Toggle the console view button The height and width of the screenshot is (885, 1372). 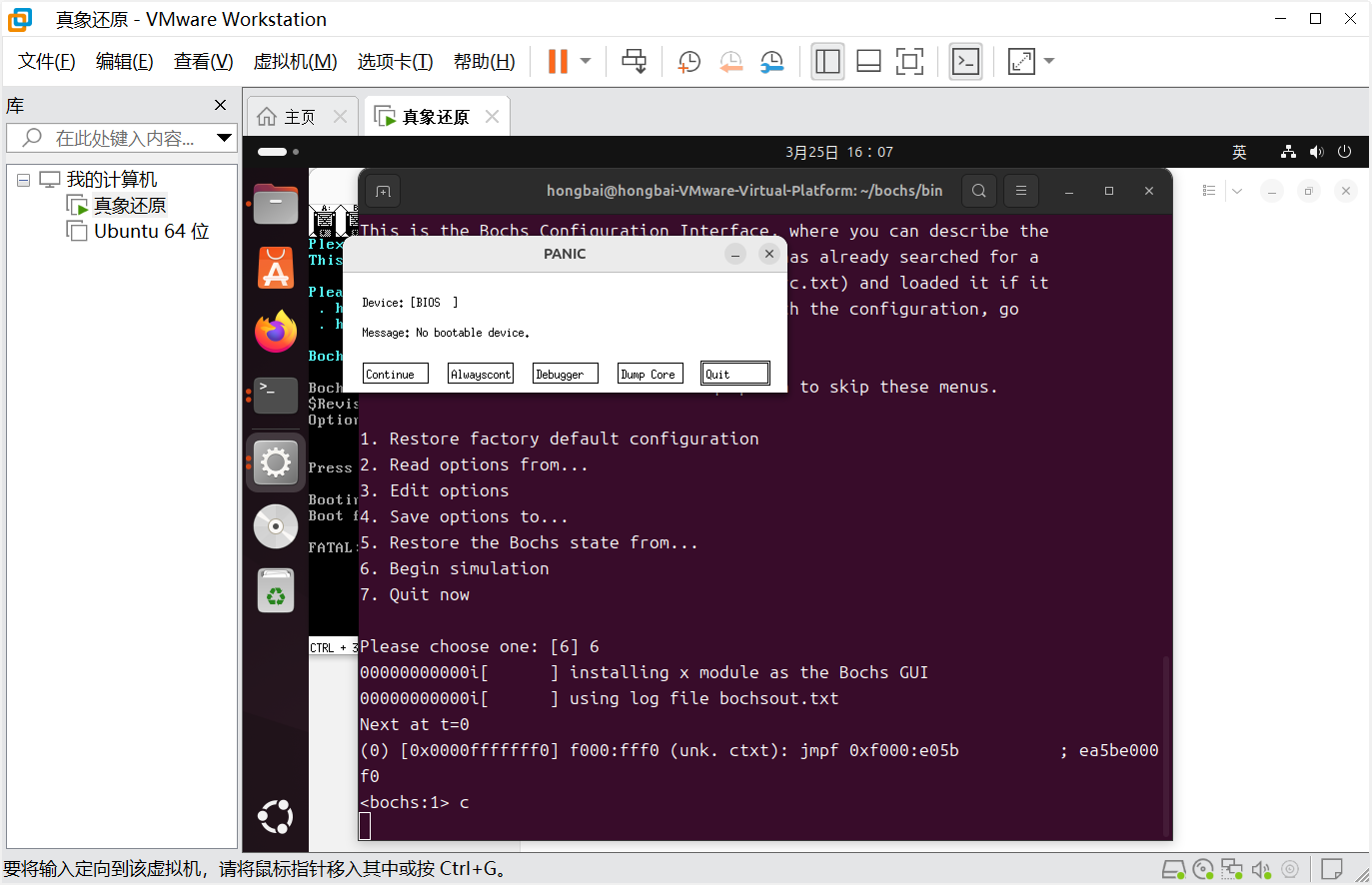click(965, 61)
